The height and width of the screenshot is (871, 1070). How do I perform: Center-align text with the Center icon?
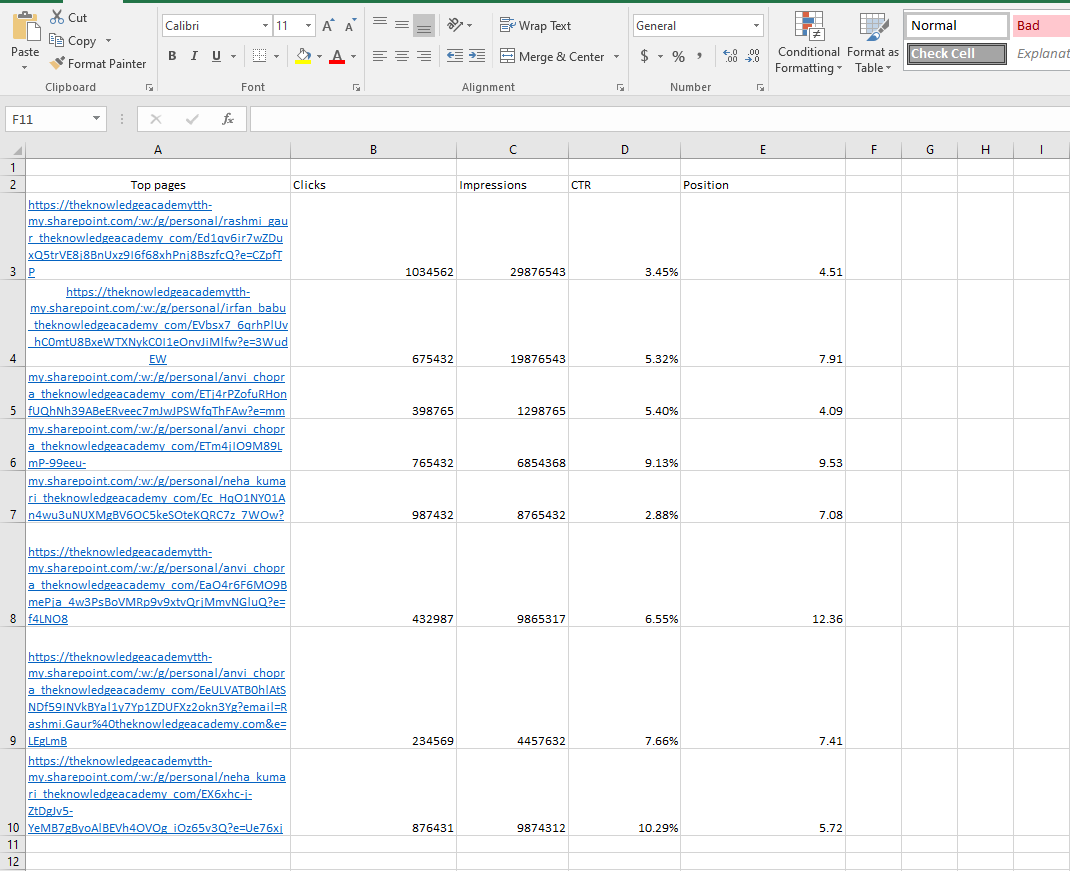click(401, 56)
